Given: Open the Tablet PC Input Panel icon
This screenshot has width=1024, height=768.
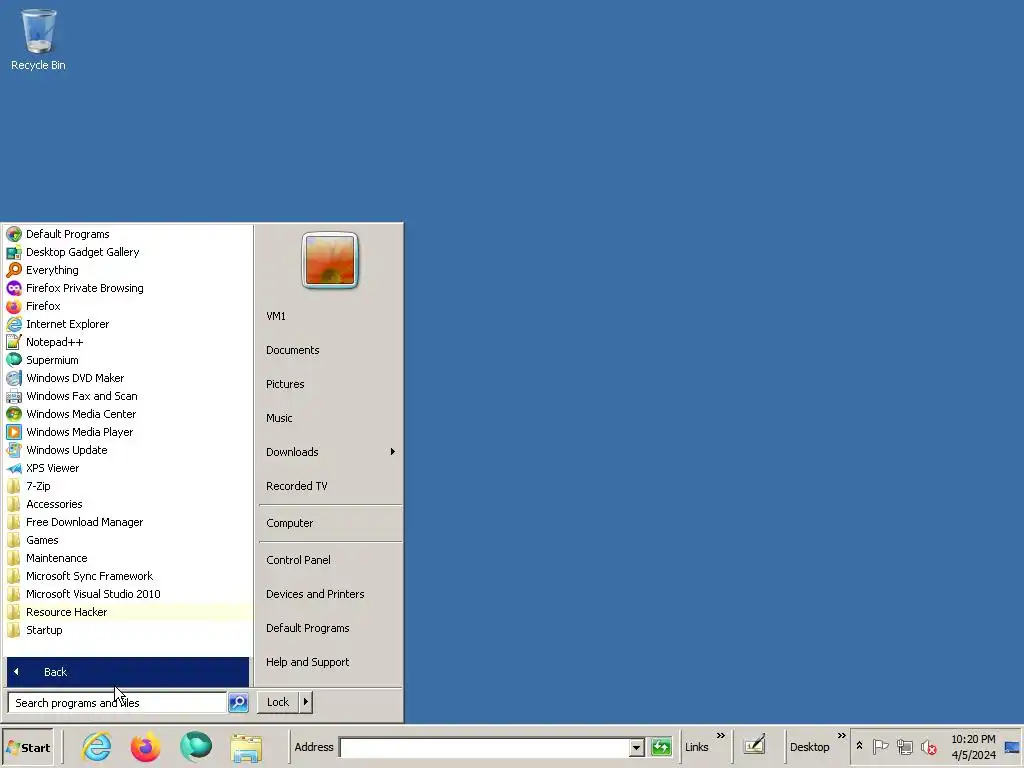Looking at the screenshot, I should (754, 745).
